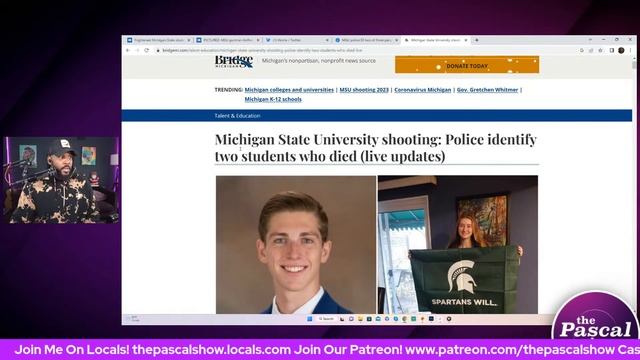Click the Donate Today banner

pos(467,65)
